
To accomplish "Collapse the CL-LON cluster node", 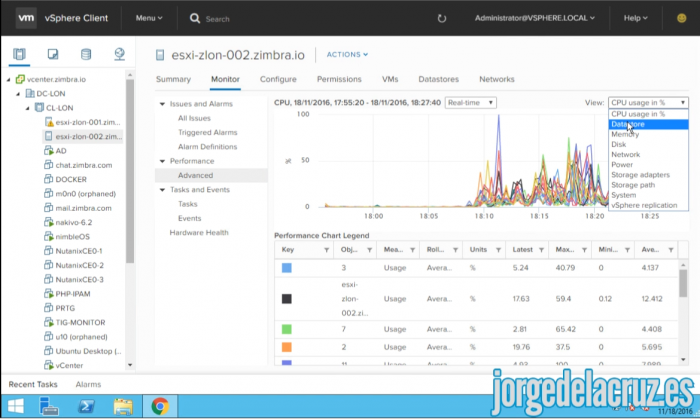I will (x=28, y=108).
